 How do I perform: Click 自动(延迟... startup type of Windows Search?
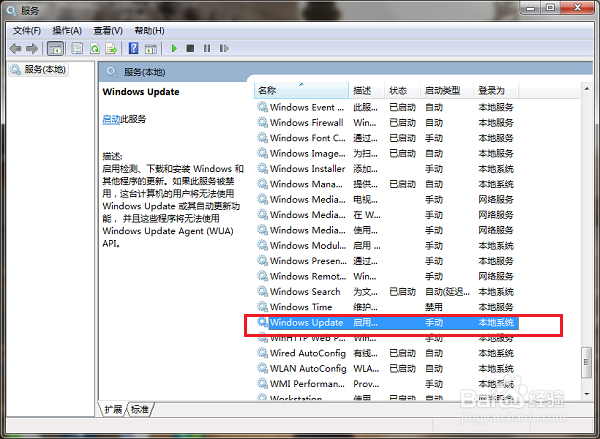[447, 292]
